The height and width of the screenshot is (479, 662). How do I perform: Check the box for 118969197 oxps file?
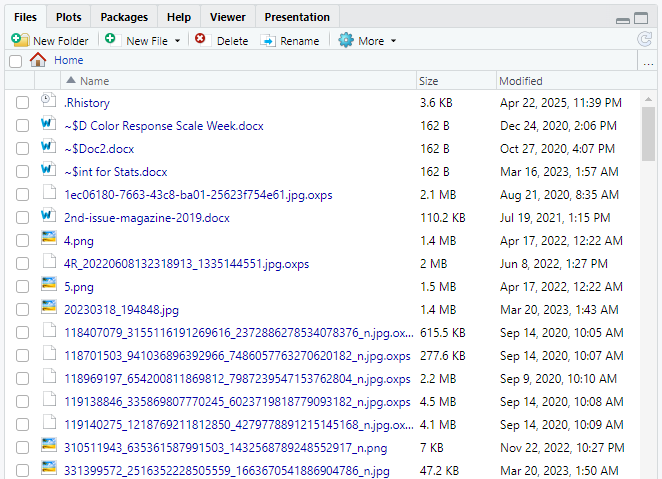[22, 379]
